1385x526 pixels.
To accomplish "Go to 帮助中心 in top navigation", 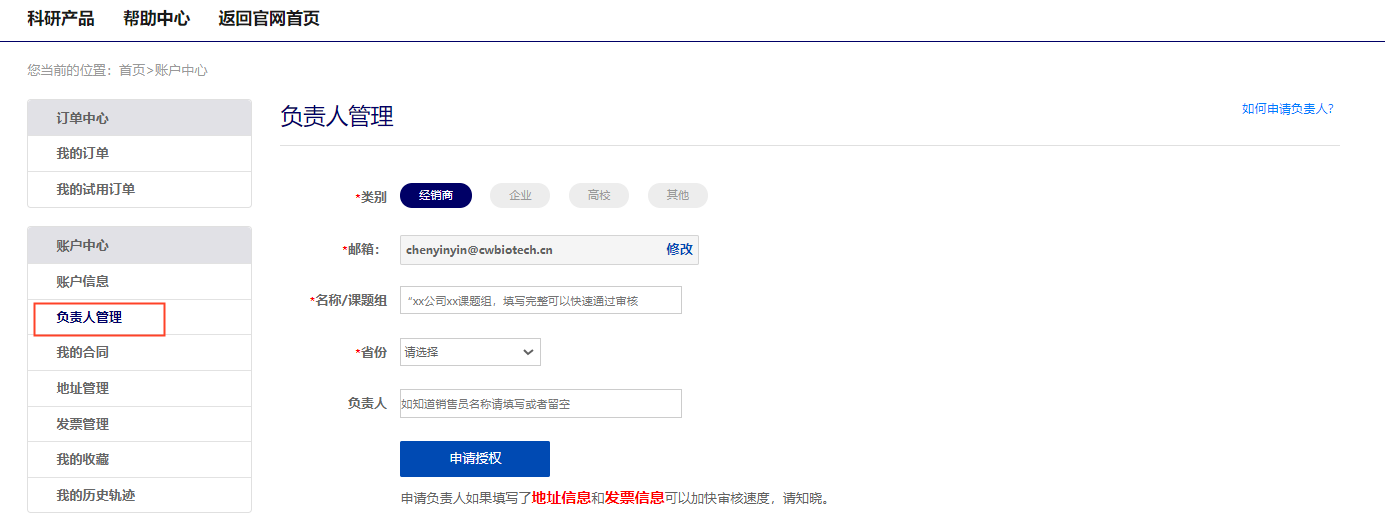I will 156,18.
